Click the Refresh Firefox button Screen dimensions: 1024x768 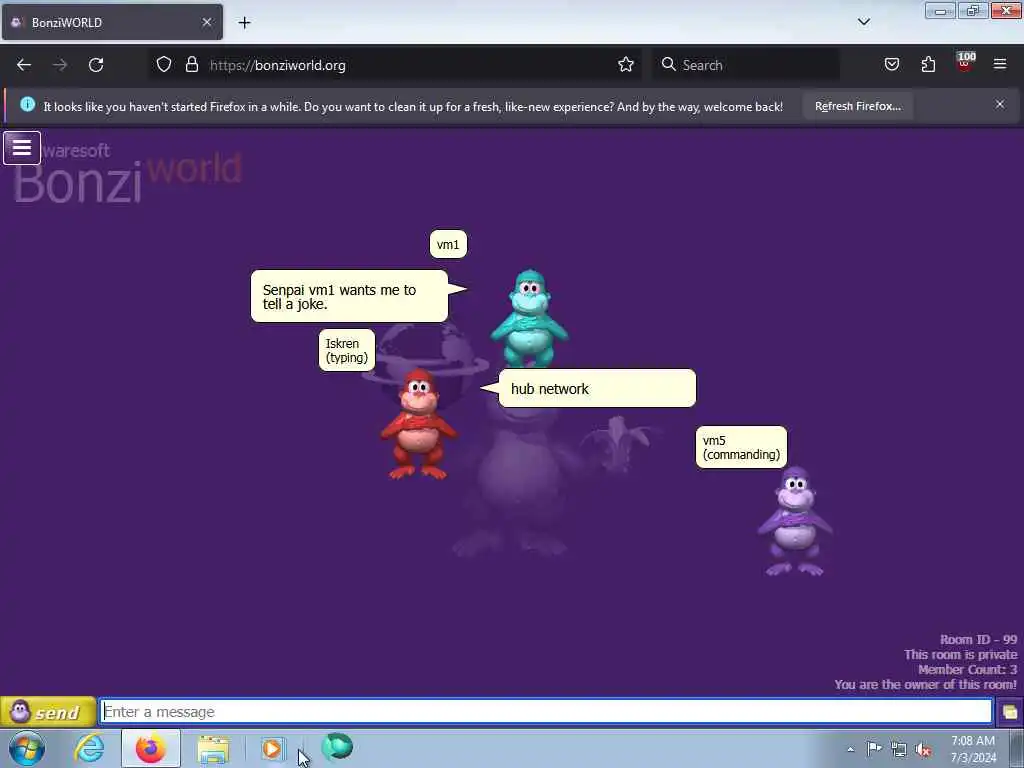click(857, 106)
